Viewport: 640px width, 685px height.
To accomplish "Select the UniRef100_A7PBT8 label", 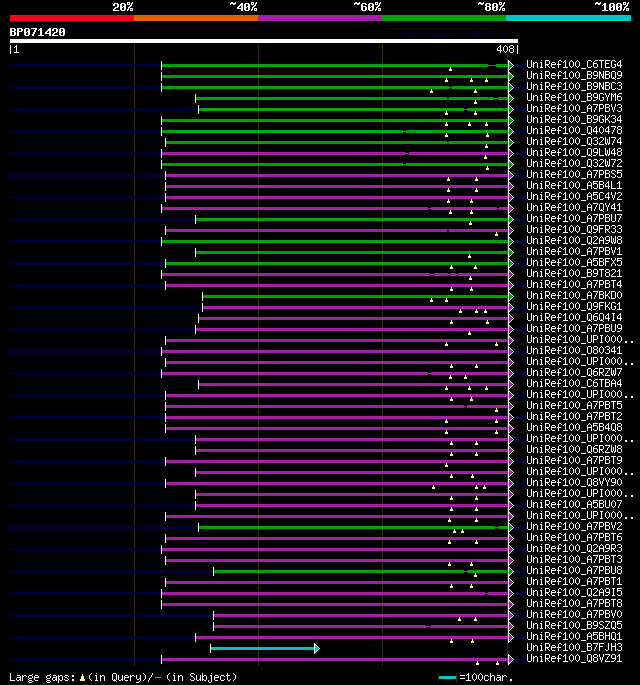I will [574, 603].
